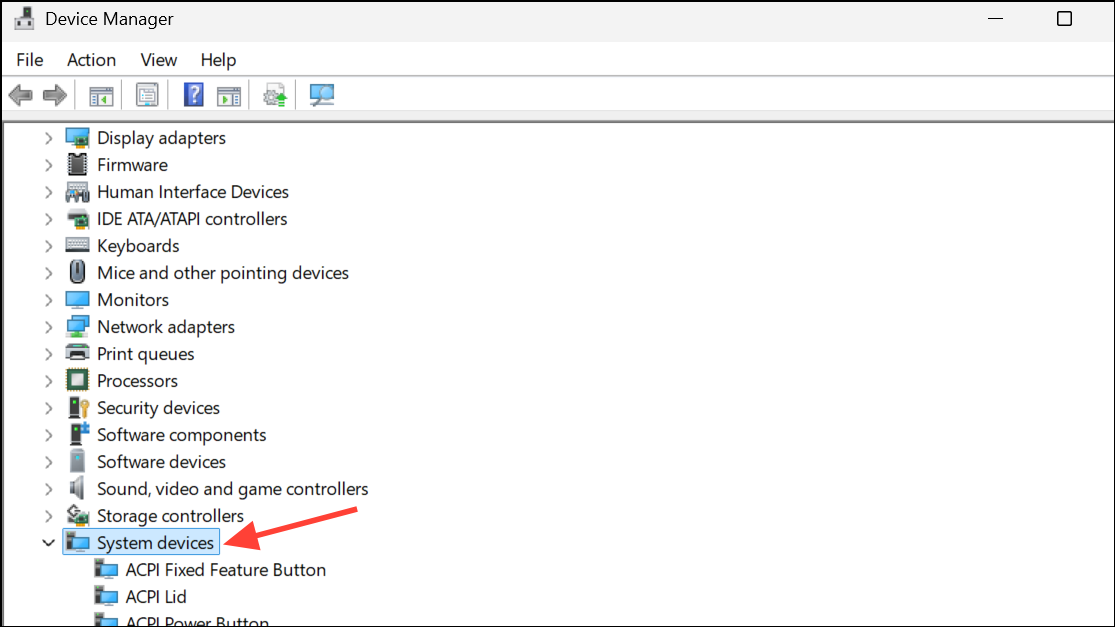Click the Update device driver icon

click(275, 96)
